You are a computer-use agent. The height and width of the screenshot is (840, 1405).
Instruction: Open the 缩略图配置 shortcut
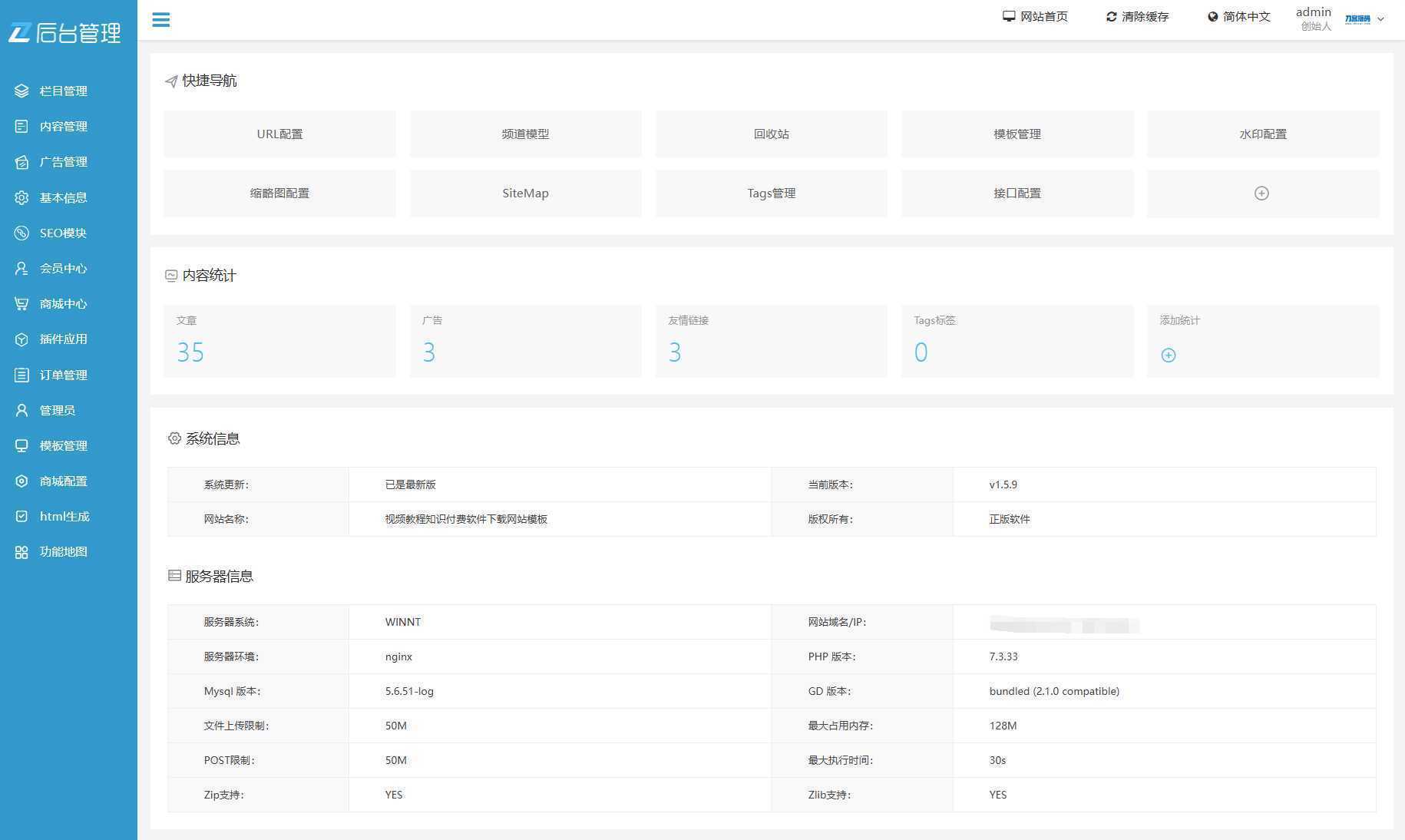(x=280, y=193)
